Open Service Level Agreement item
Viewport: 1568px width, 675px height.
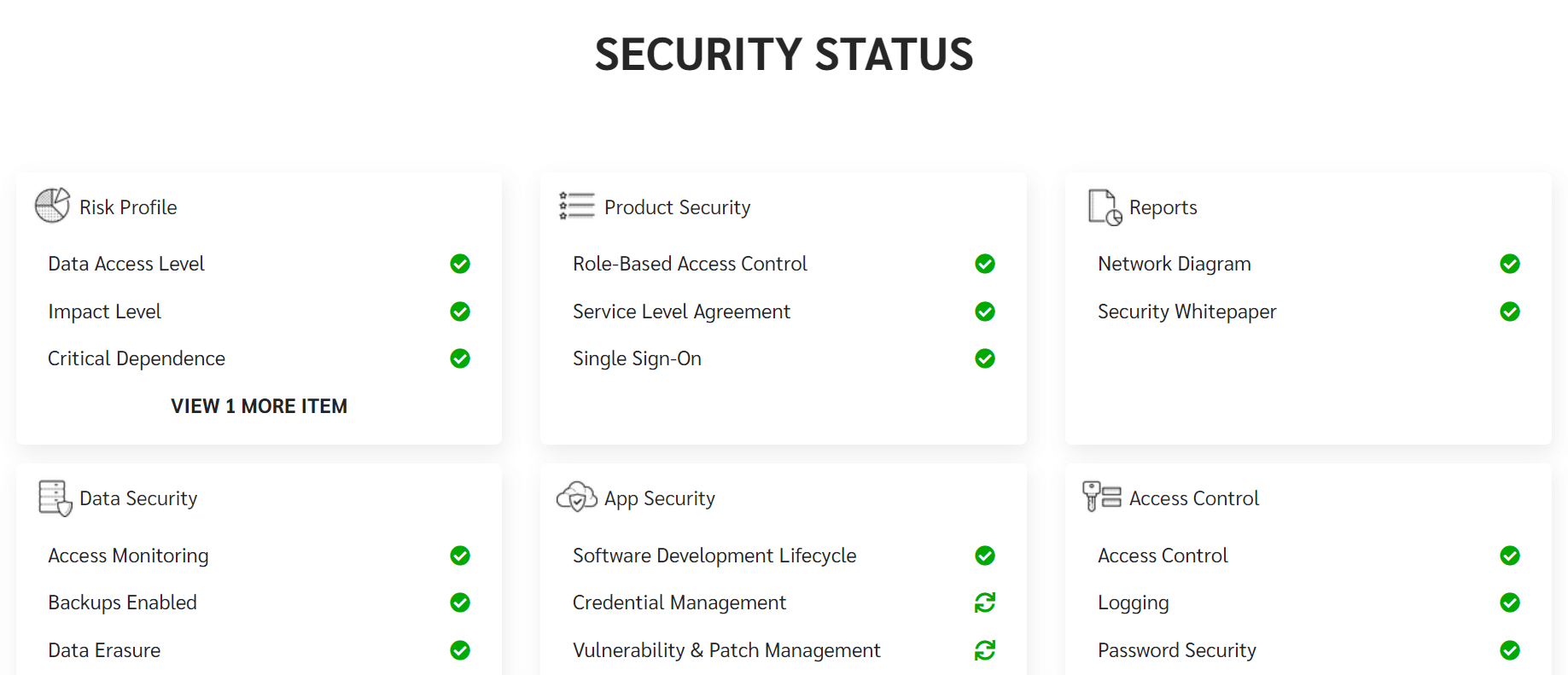681,311
